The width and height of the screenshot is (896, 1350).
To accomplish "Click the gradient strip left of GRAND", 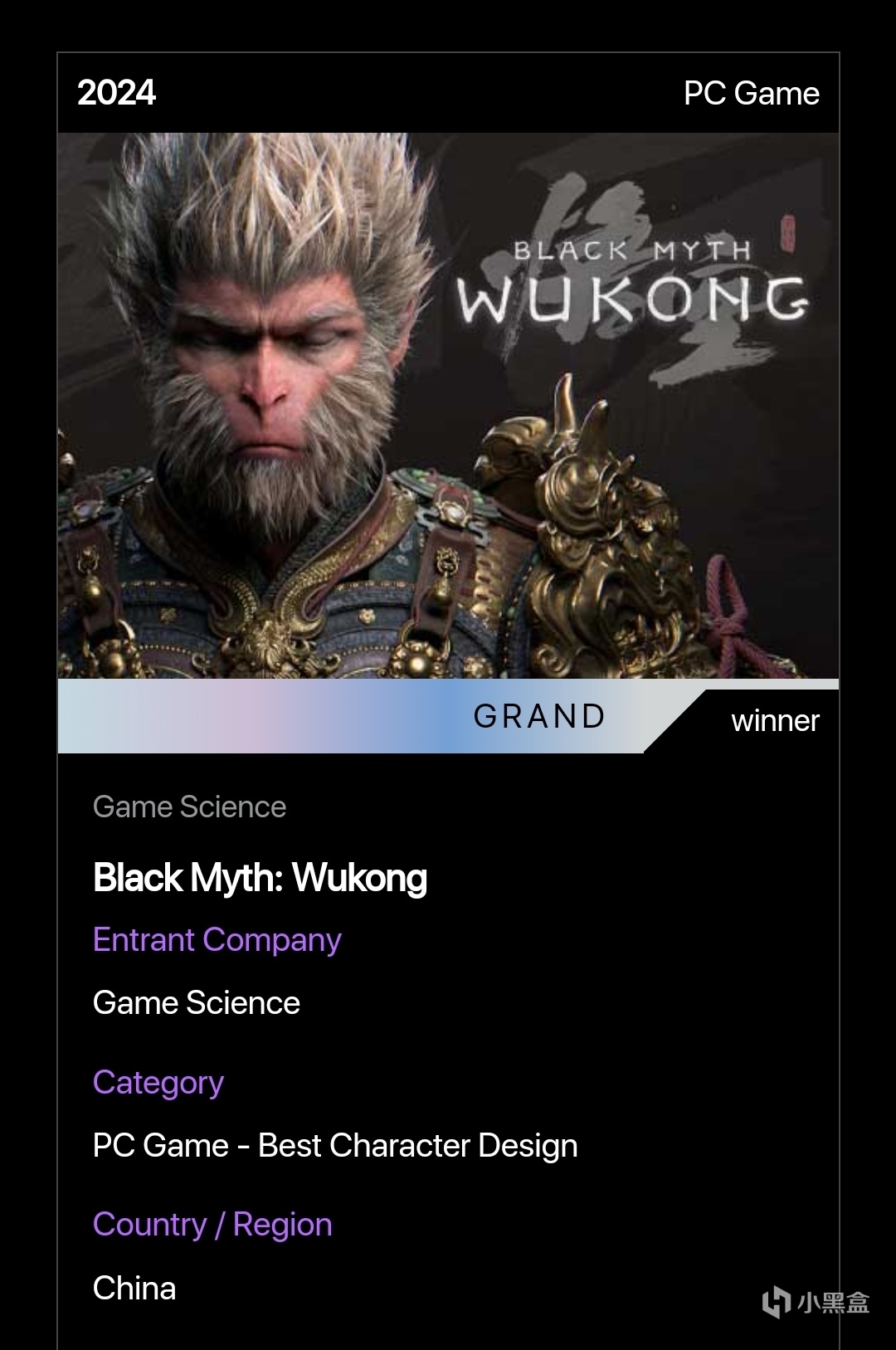I will tap(257, 716).
